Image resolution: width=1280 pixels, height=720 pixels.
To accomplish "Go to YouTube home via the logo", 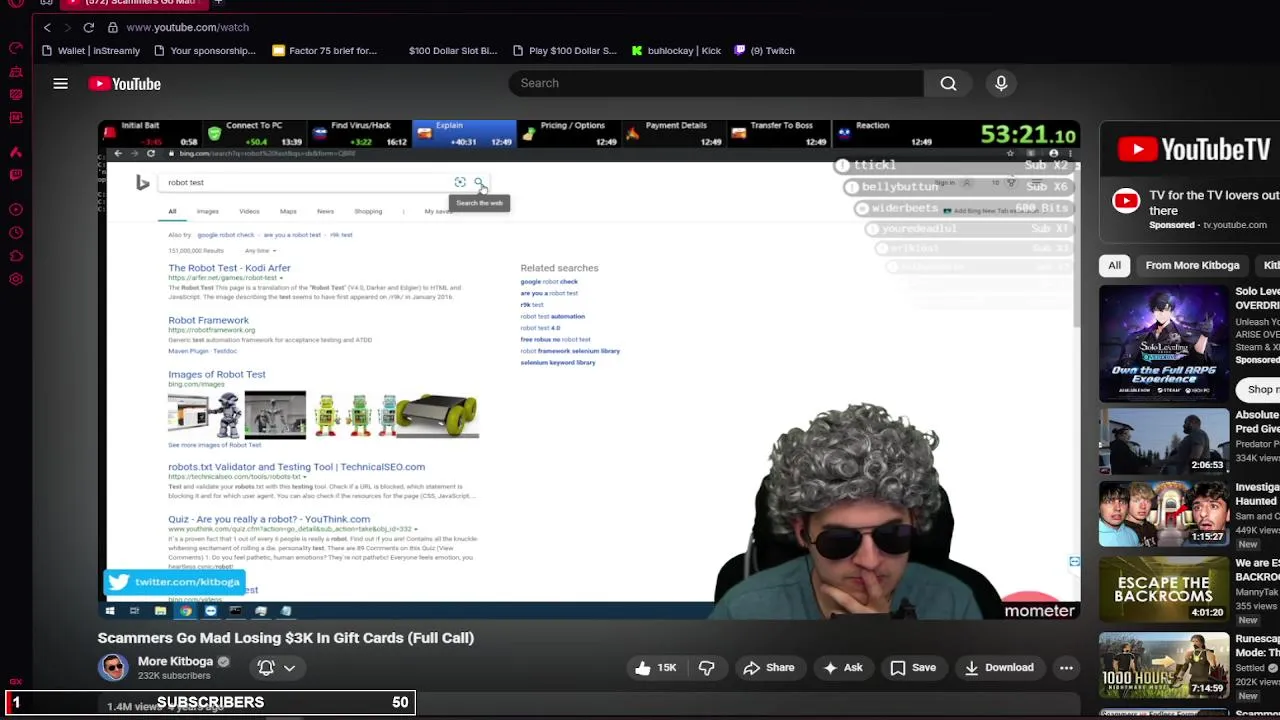I will (124, 84).
